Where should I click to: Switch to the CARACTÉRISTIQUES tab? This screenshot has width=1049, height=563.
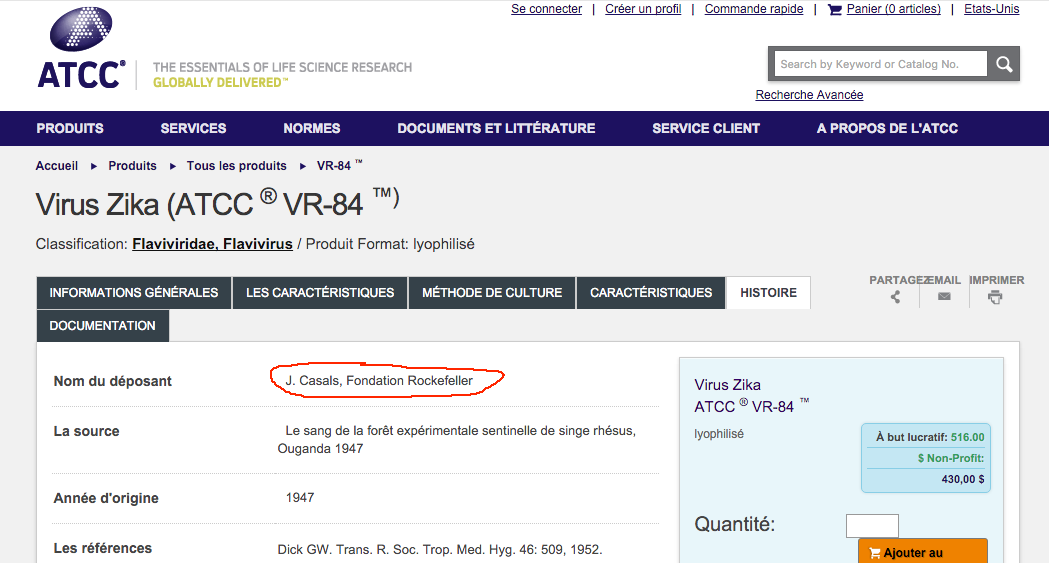click(x=651, y=293)
